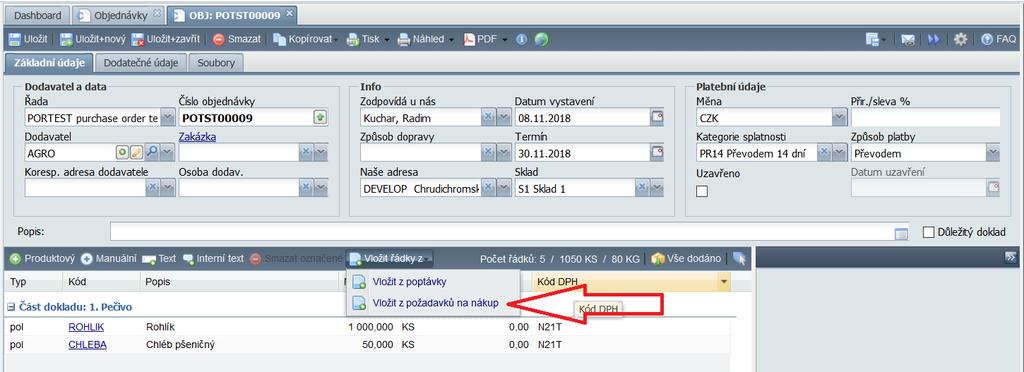Click Uložit+zavřít to save and close
This screenshot has height=372, width=1024.
pyautogui.click(x=165, y=39)
